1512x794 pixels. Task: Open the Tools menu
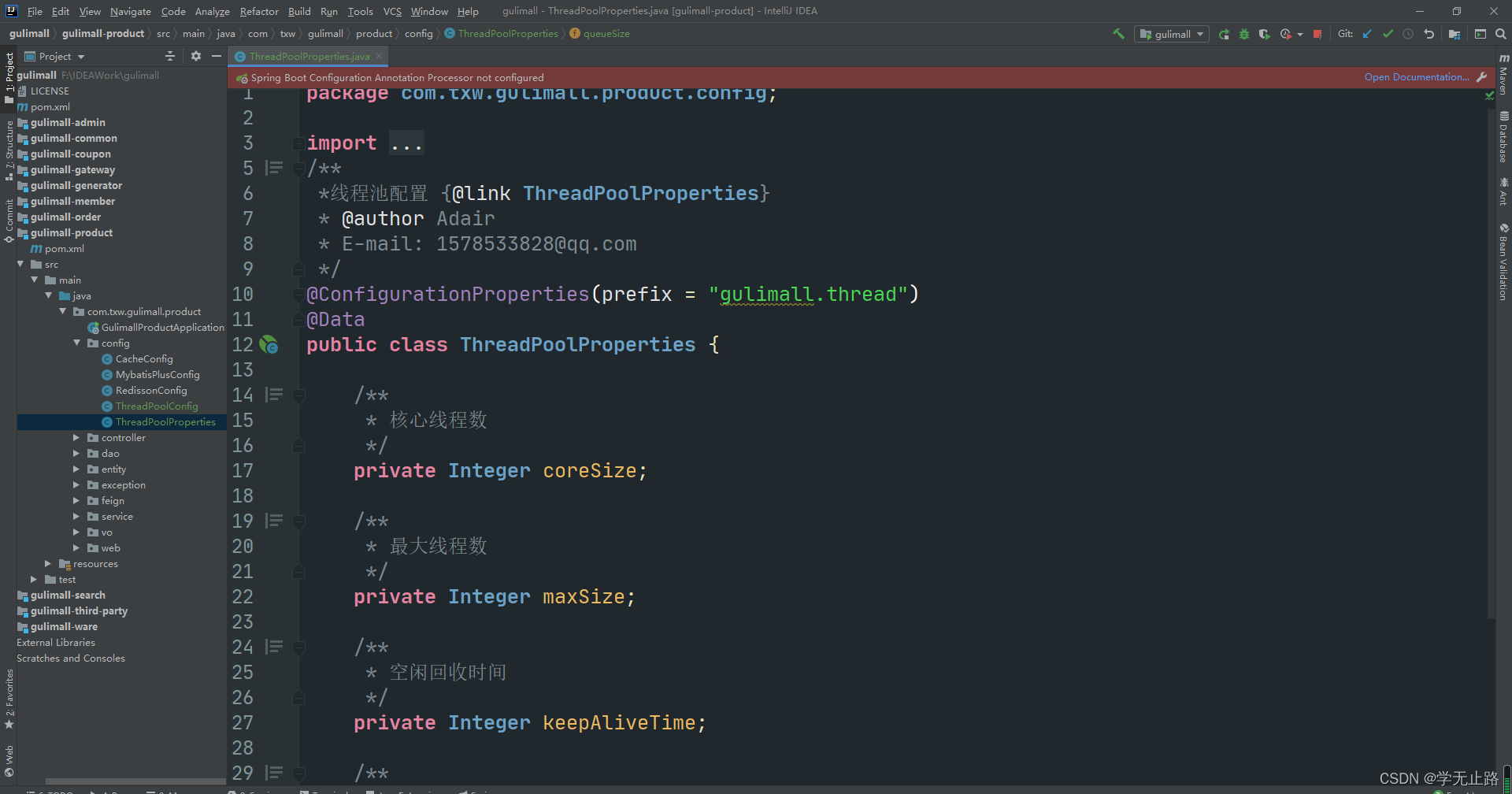click(x=360, y=11)
